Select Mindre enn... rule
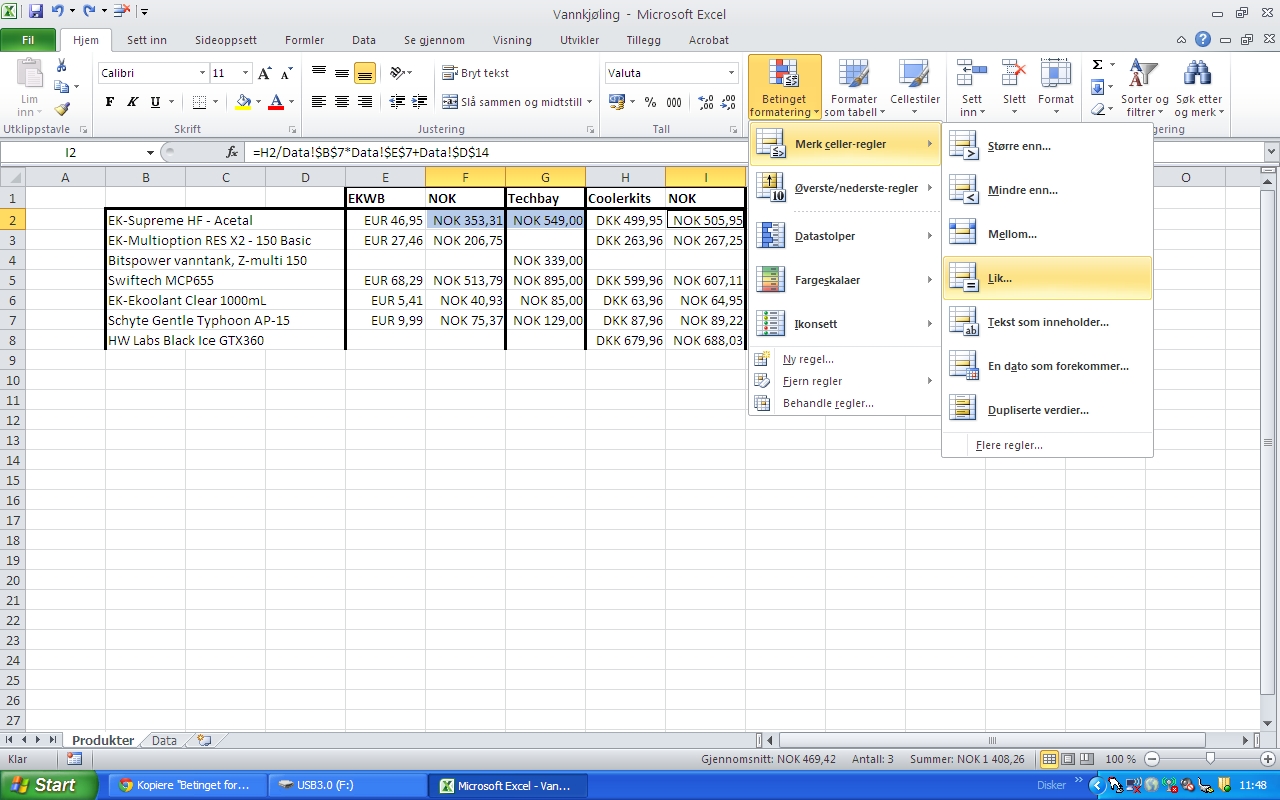Screen dimensions: 1280x800 coord(1047,190)
